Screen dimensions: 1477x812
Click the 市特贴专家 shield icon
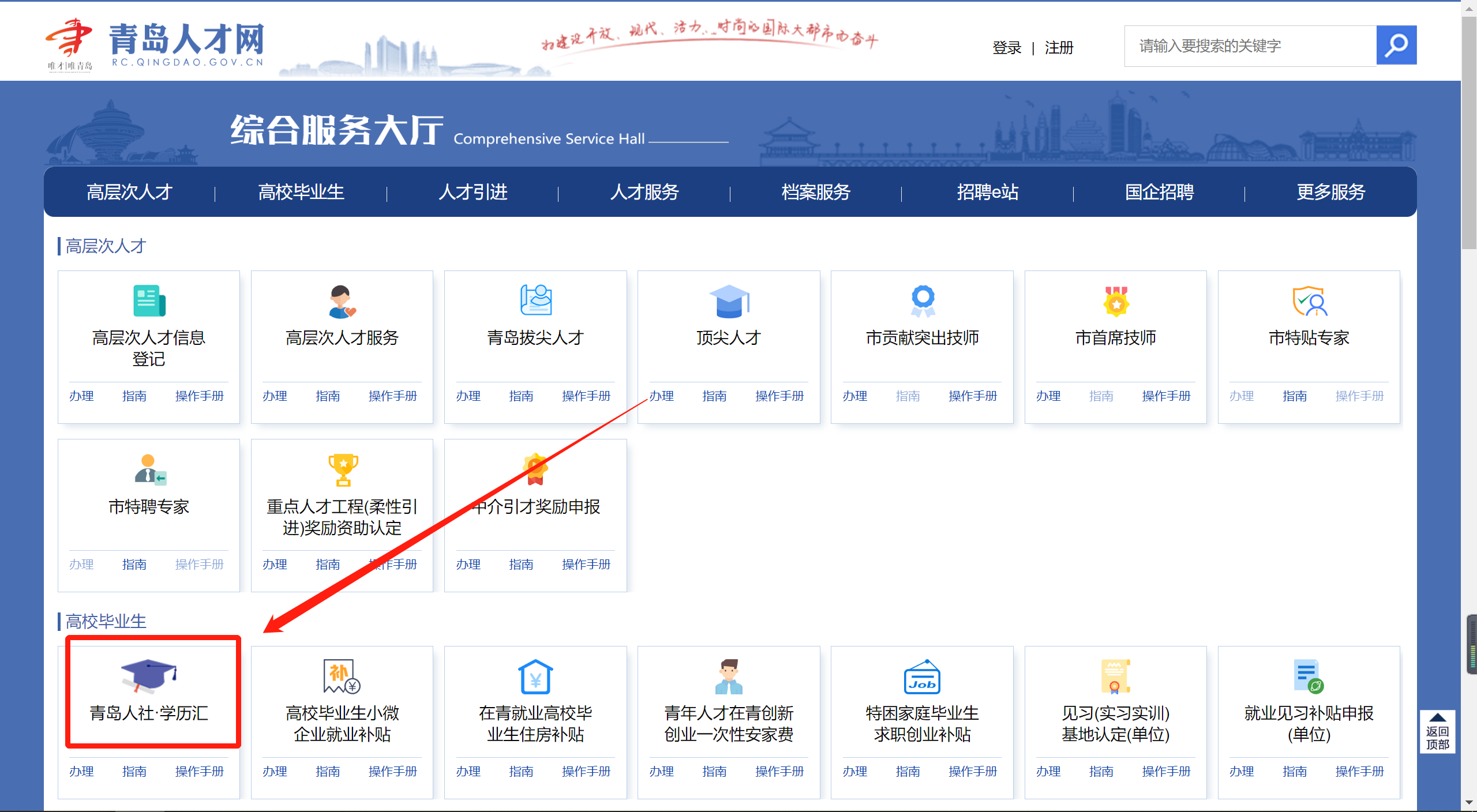(1309, 301)
